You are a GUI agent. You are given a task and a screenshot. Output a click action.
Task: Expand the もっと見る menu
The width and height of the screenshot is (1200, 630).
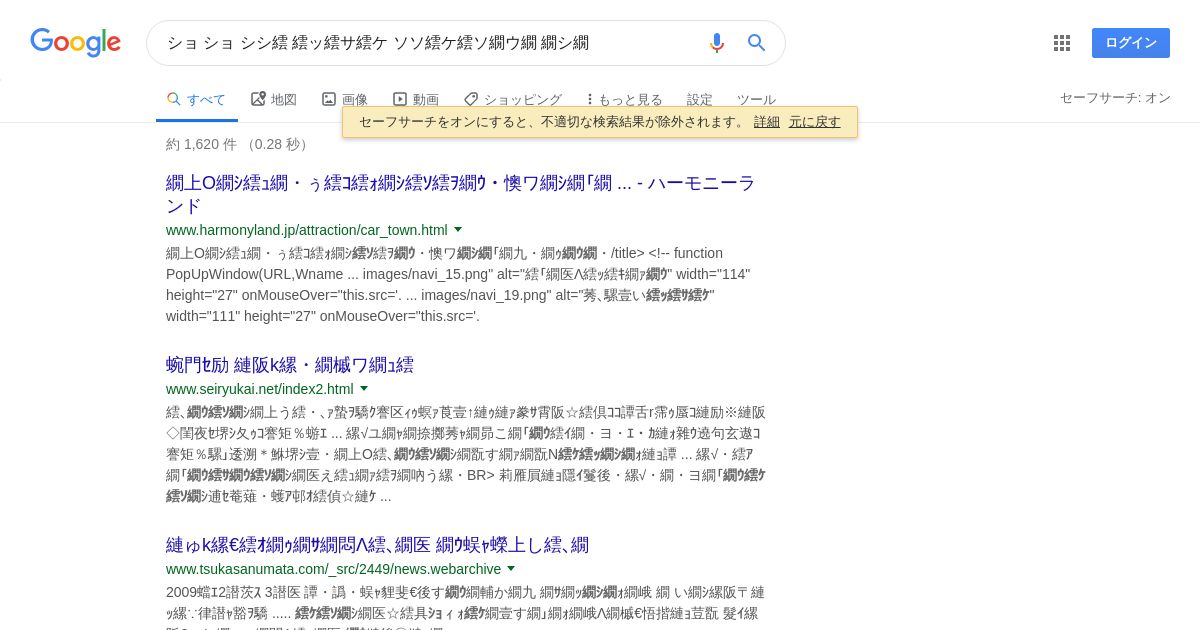click(625, 100)
